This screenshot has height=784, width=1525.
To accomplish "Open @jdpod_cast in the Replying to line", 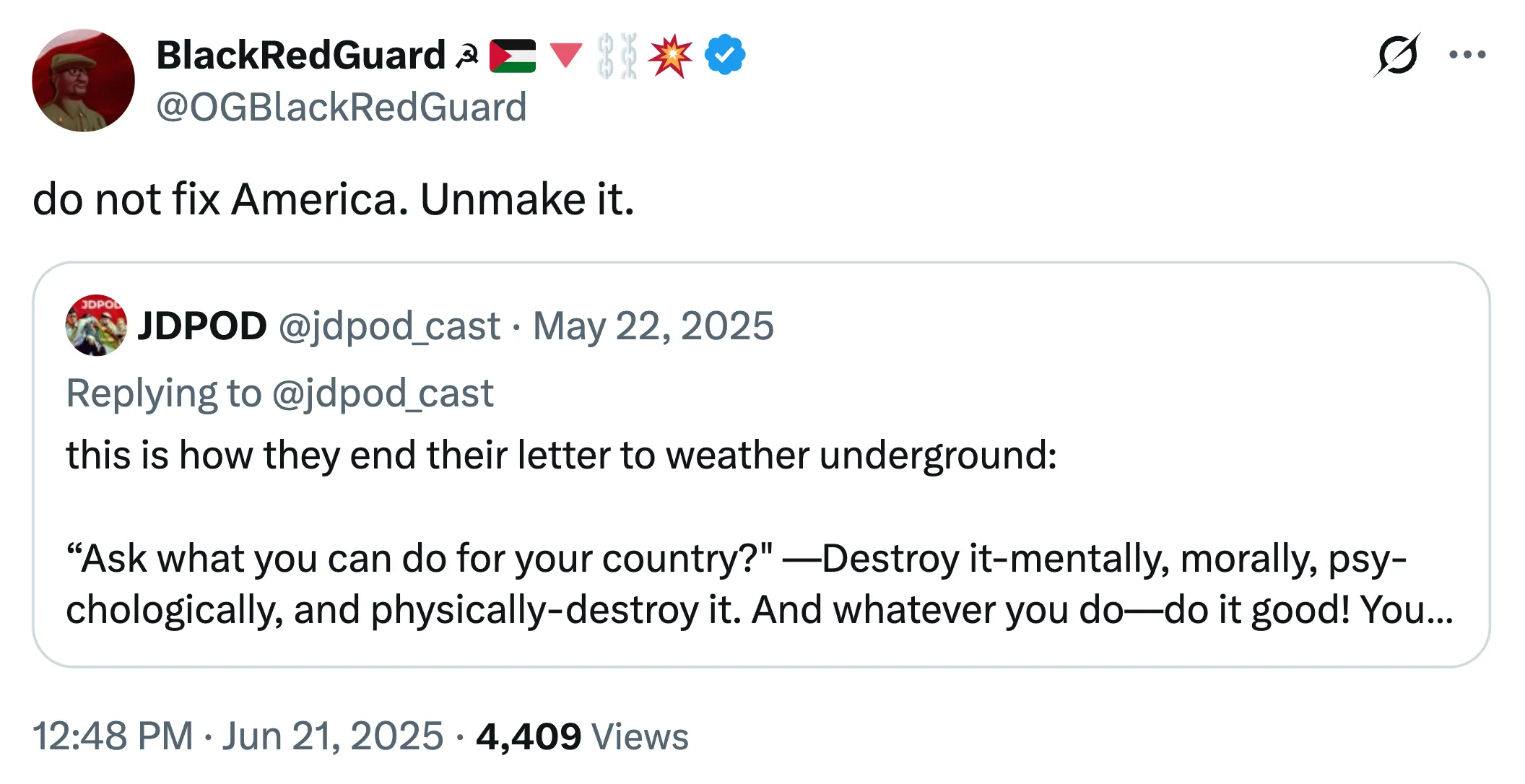I will coord(383,393).
